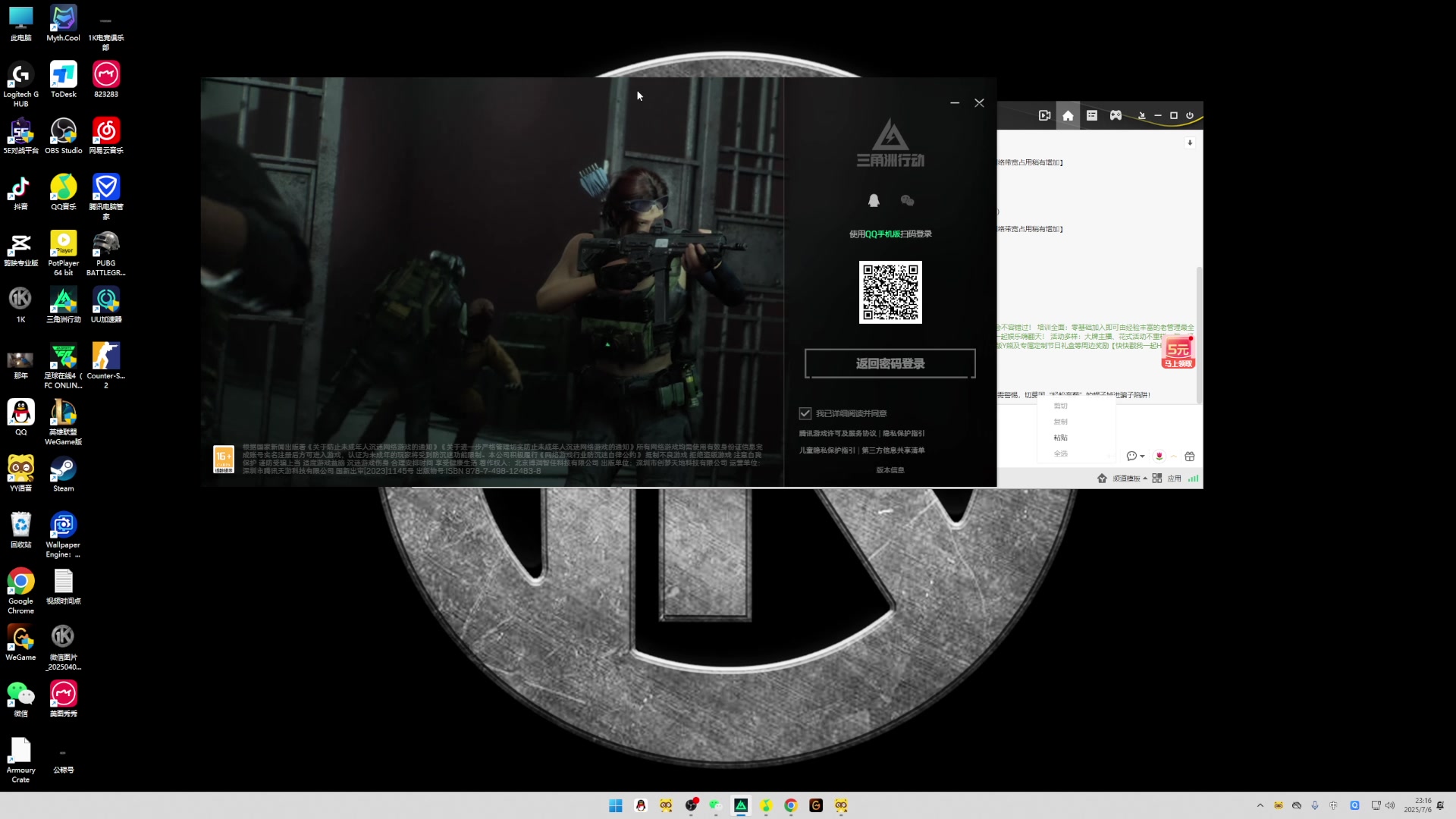
Task: Click 返回密码登录 button
Action: [890, 363]
